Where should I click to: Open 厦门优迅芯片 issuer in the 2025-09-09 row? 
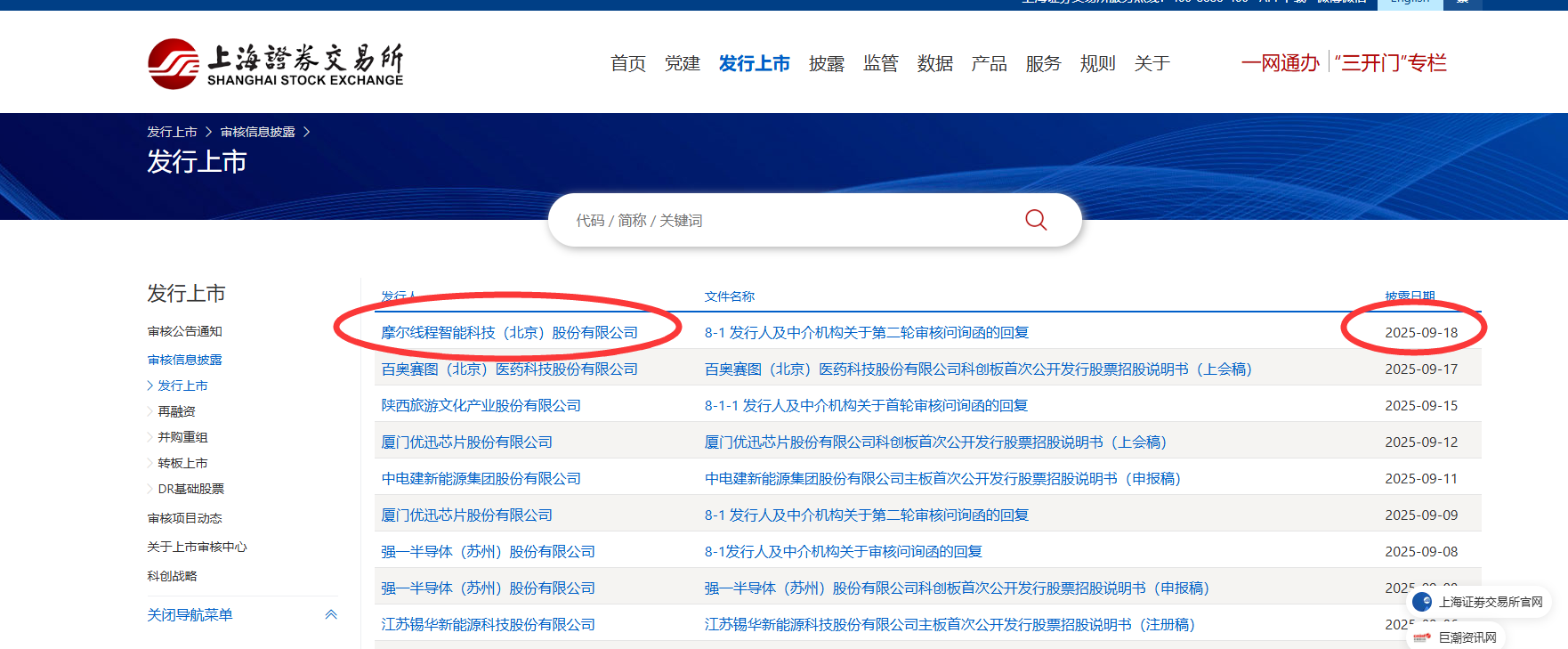pos(467,515)
